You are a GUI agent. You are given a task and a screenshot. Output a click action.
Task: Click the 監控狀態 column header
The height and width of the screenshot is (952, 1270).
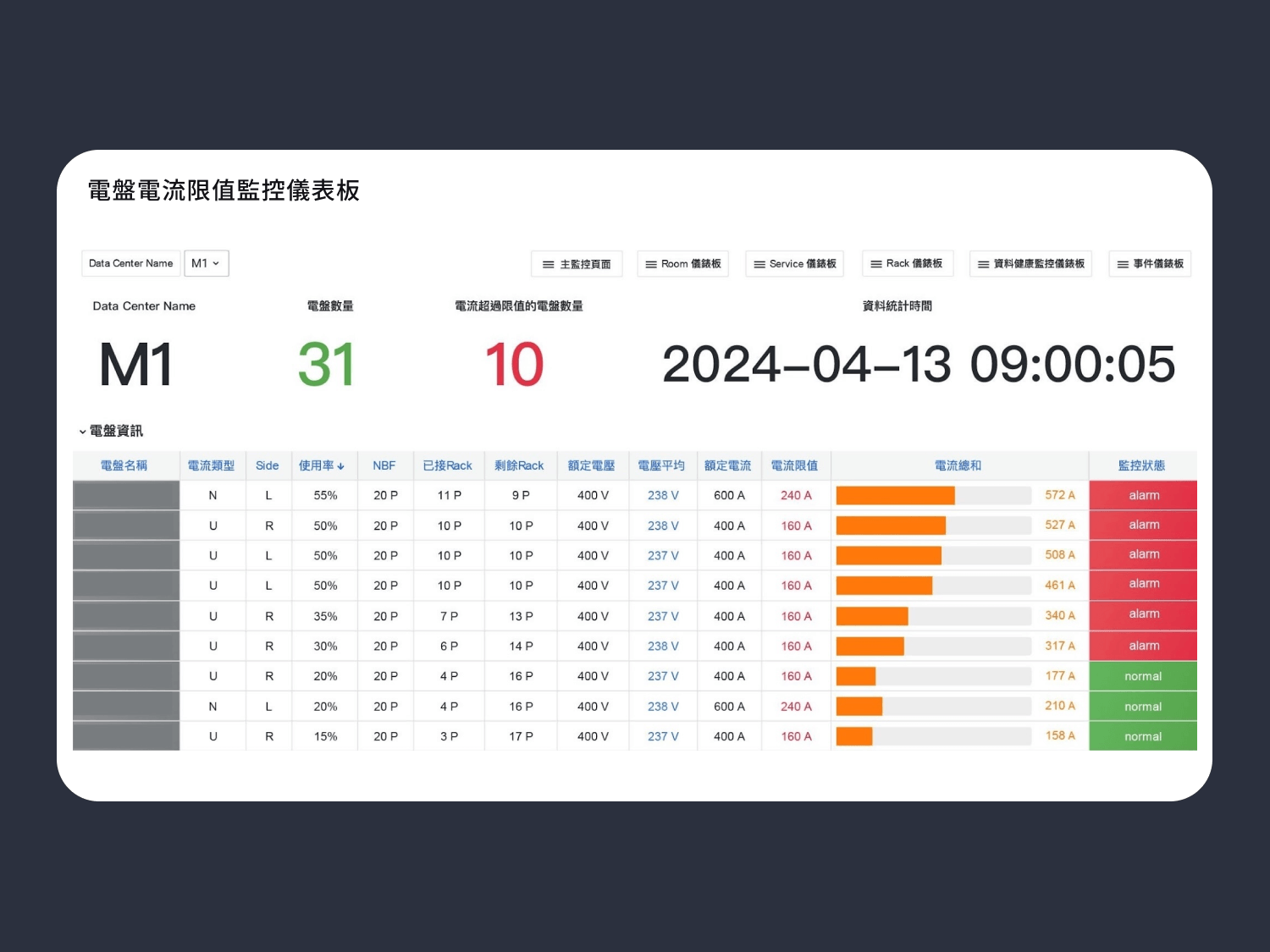pyautogui.click(x=1141, y=465)
